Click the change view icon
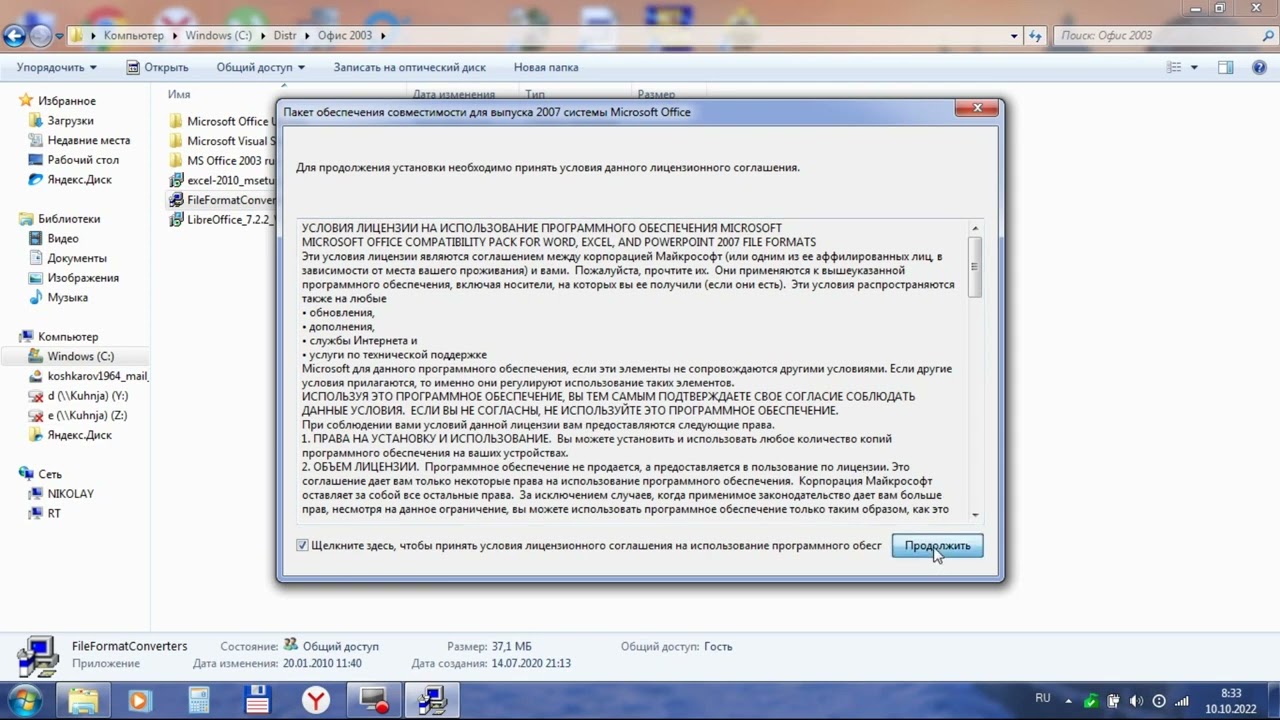The height and width of the screenshot is (720, 1280). (x=1175, y=67)
